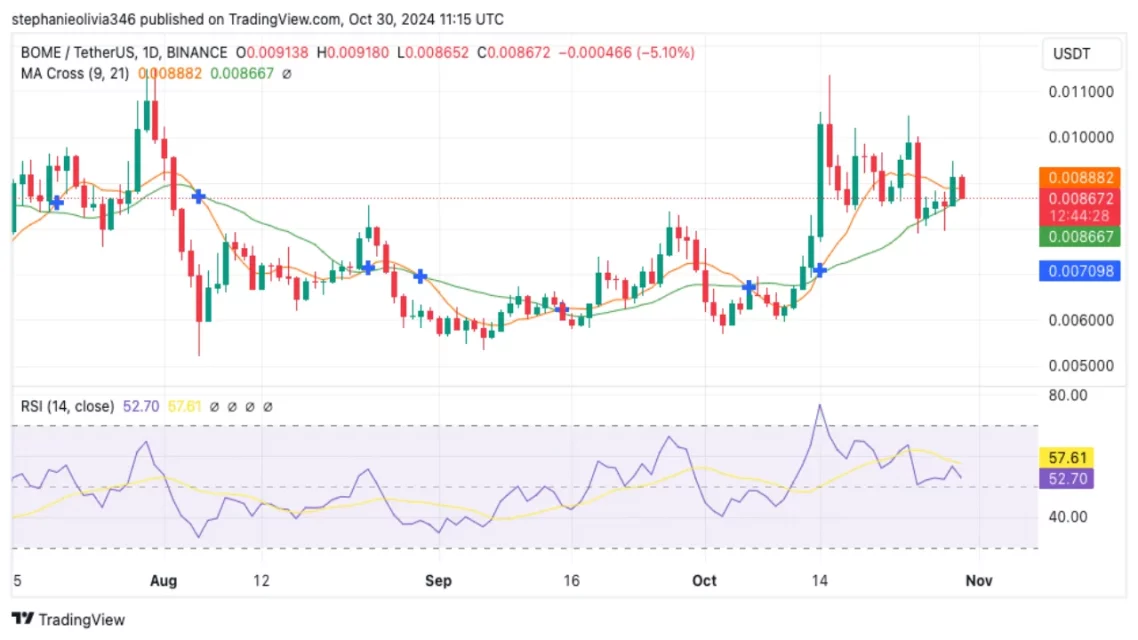Click the ∅ symbol beside MA Cross values
This screenshot has height=640, width=1138.
pos(287,74)
